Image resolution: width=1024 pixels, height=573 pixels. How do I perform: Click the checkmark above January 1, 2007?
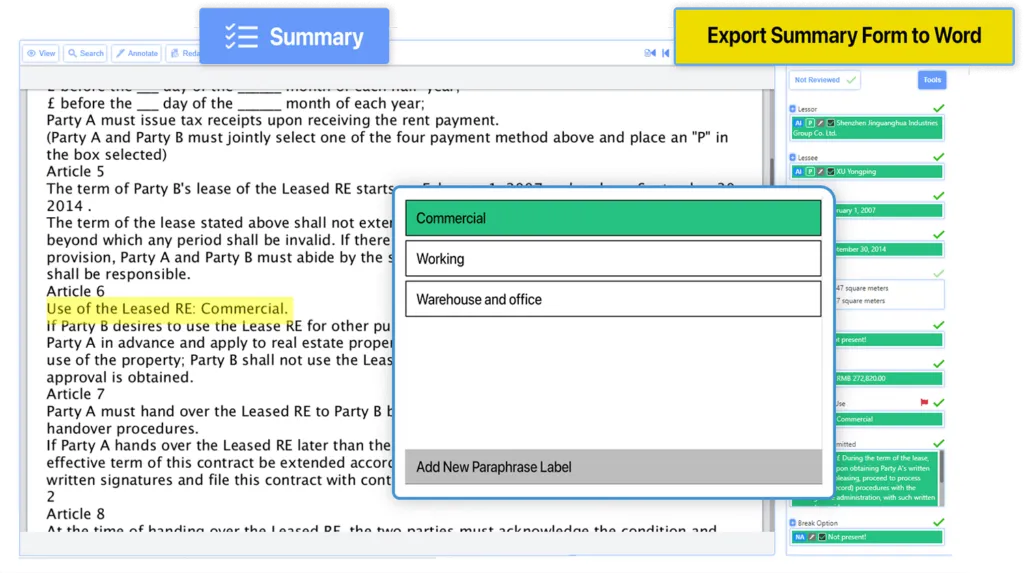pyautogui.click(x=938, y=195)
